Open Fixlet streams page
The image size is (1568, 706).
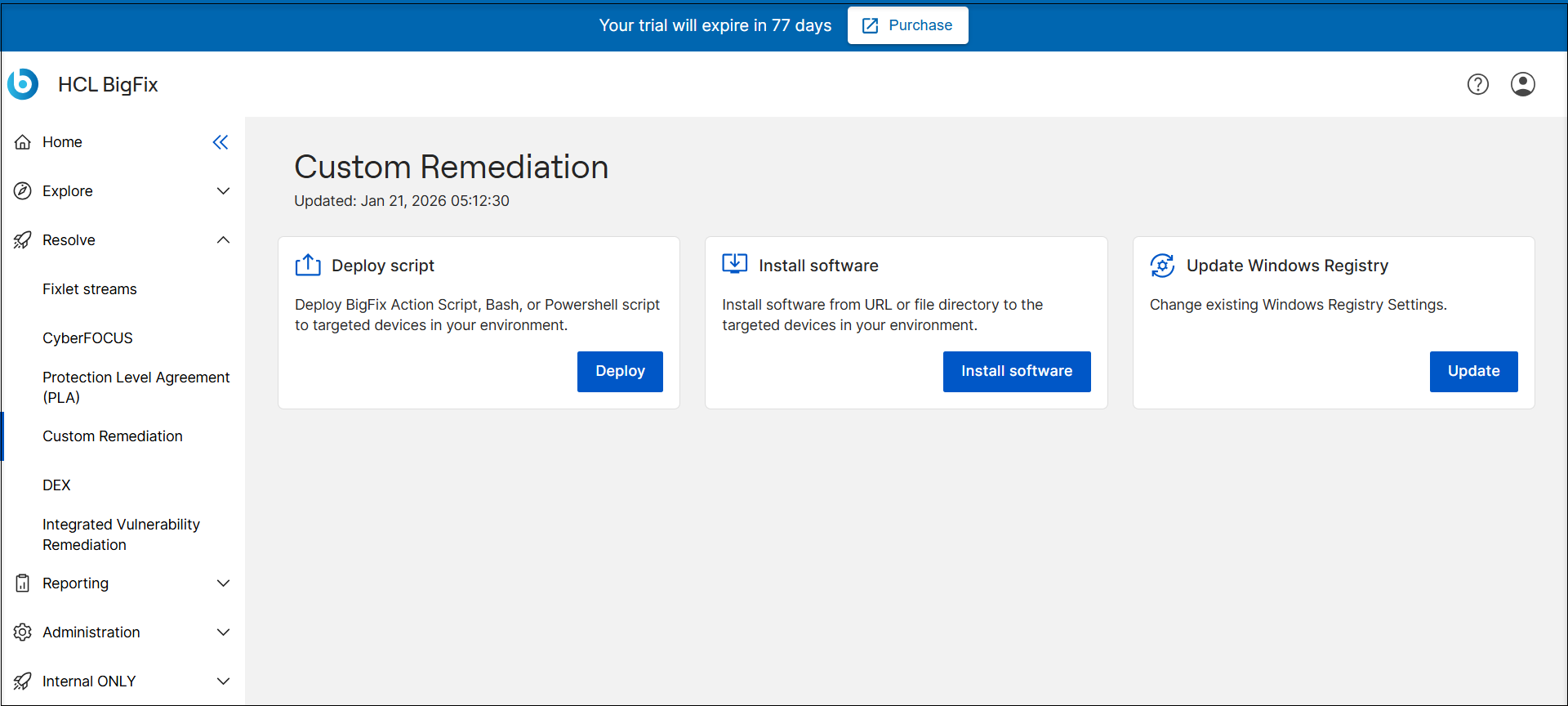pos(90,289)
